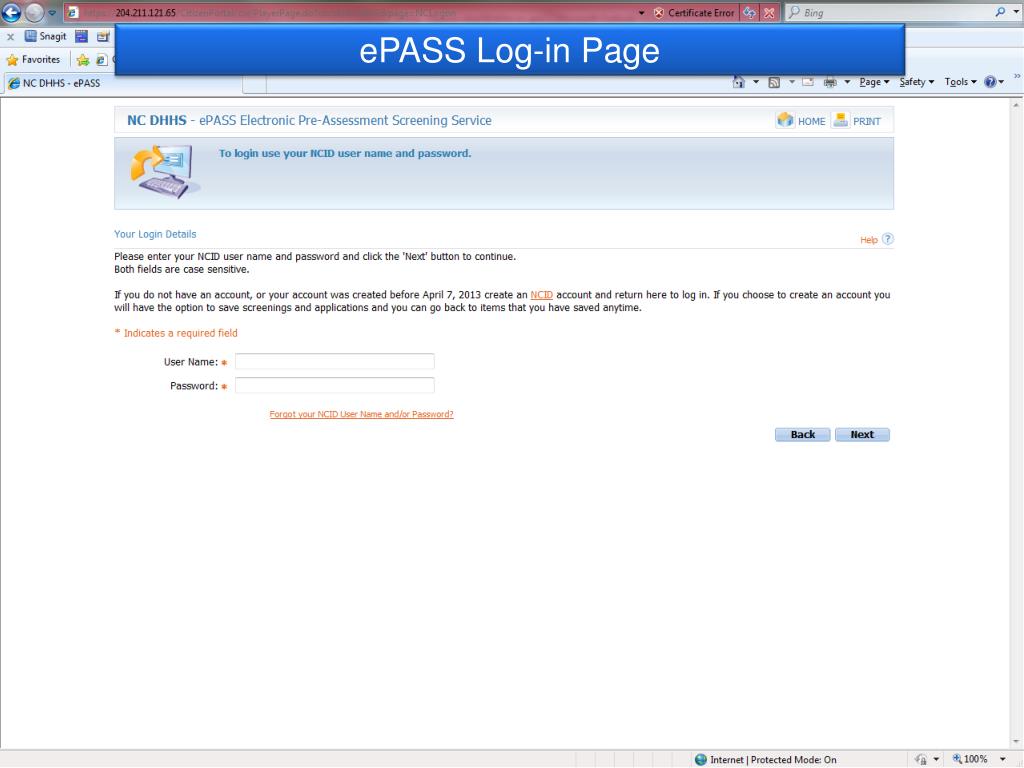Open search provider dropdown arrow

[1016, 12]
